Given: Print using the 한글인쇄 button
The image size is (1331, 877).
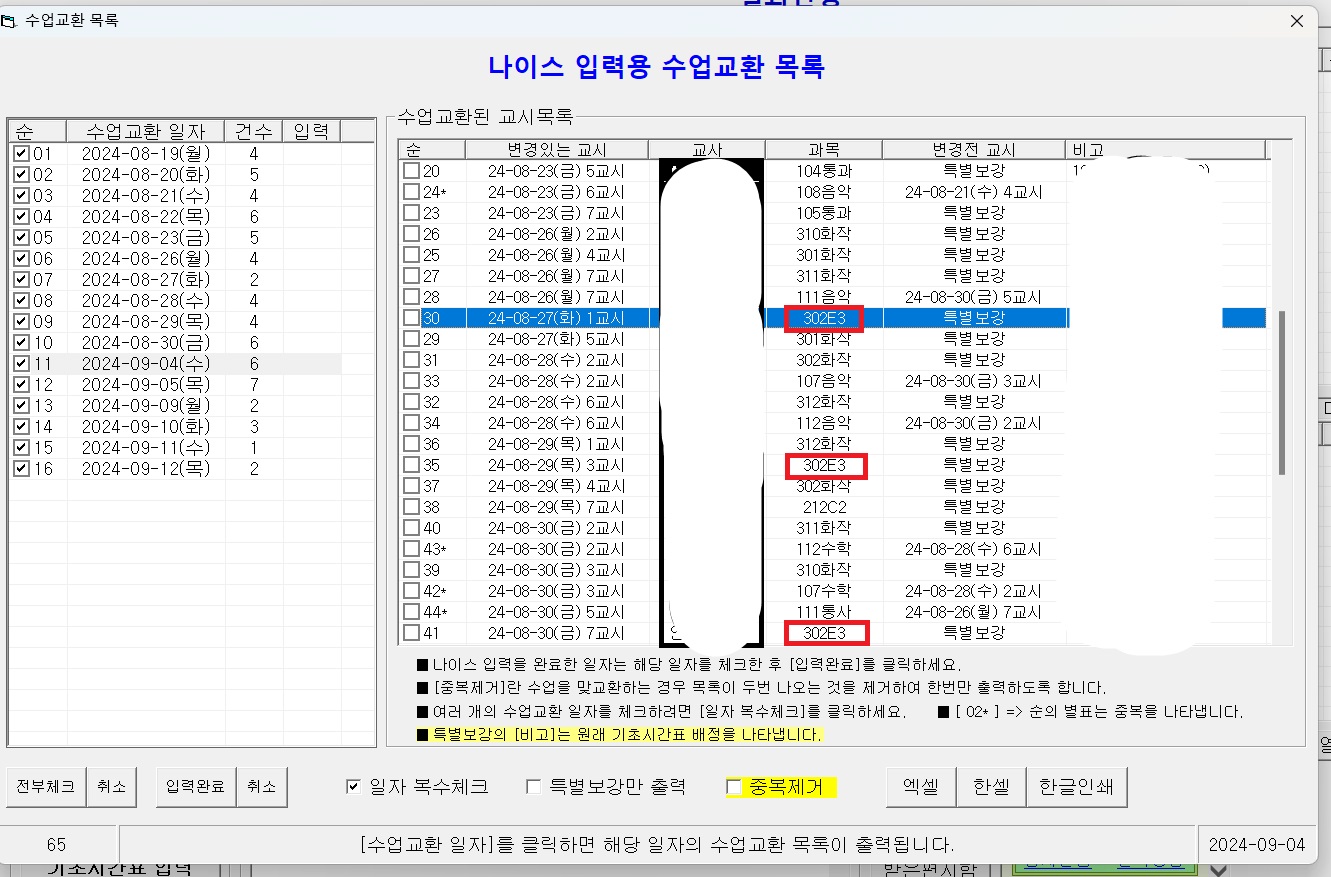Looking at the screenshot, I should [x=1078, y=787].
